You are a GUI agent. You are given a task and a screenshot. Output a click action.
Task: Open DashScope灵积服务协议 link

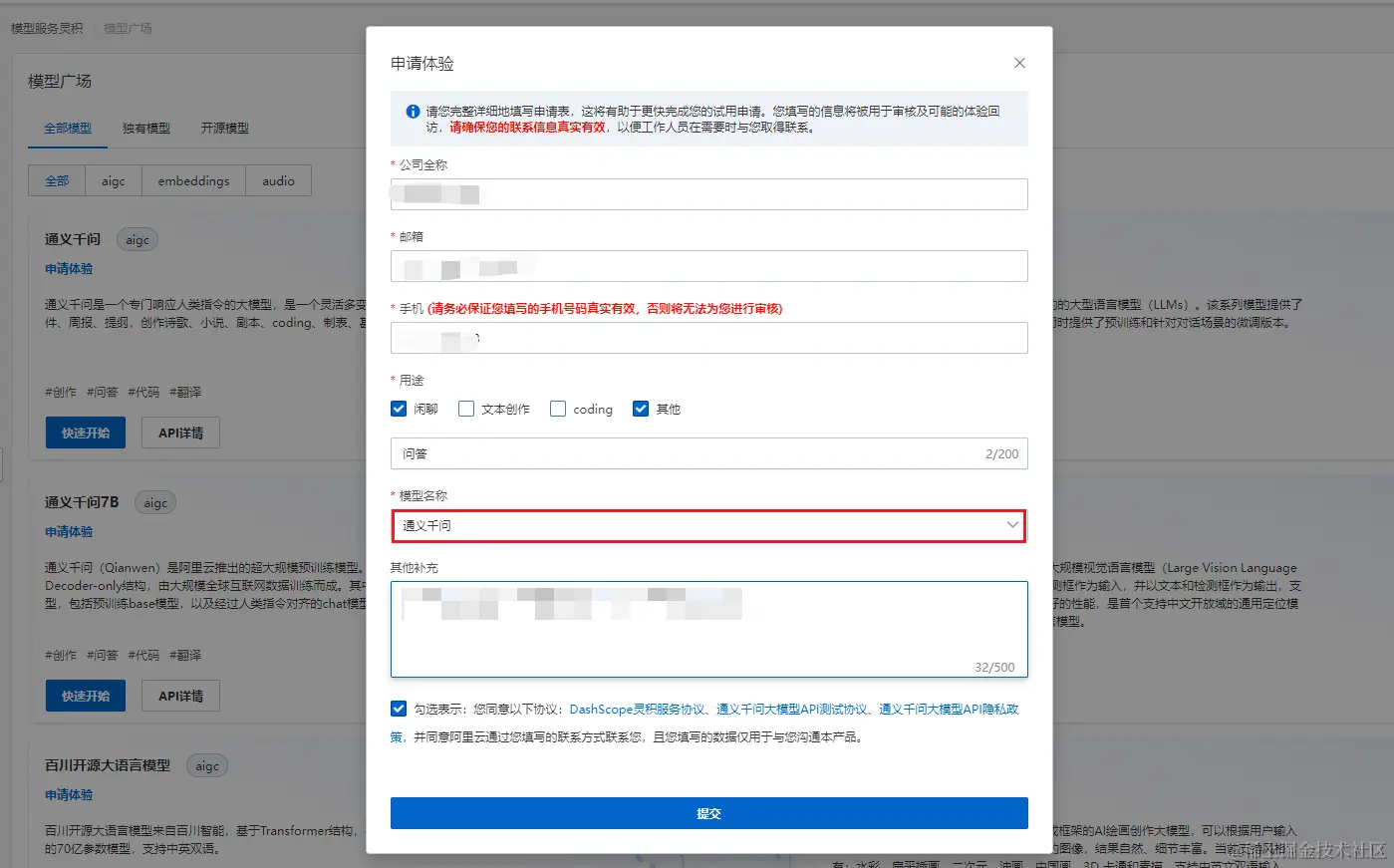tap(637, 710)
